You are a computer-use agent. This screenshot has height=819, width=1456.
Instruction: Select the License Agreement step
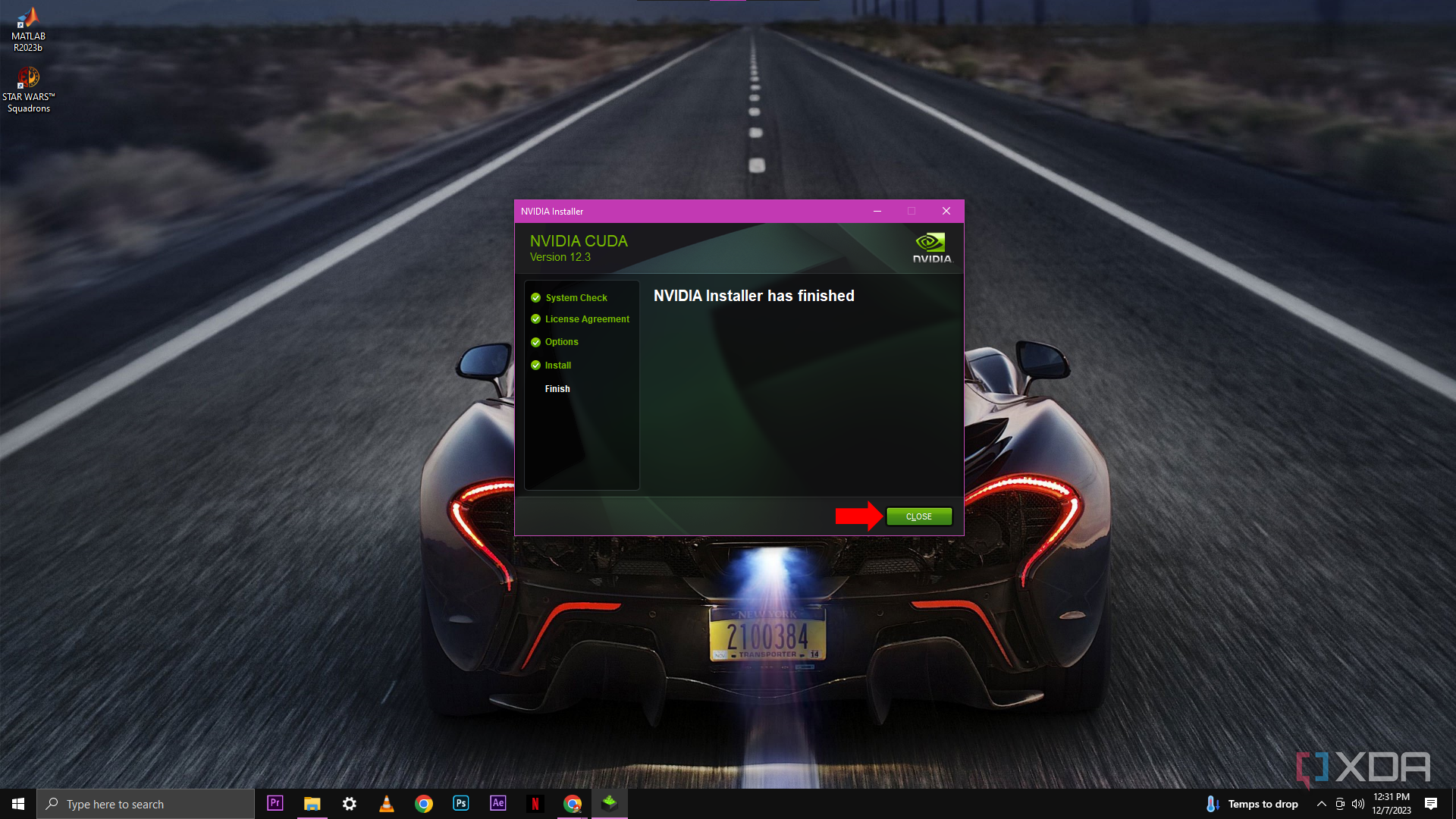click(x=587, y=319)
